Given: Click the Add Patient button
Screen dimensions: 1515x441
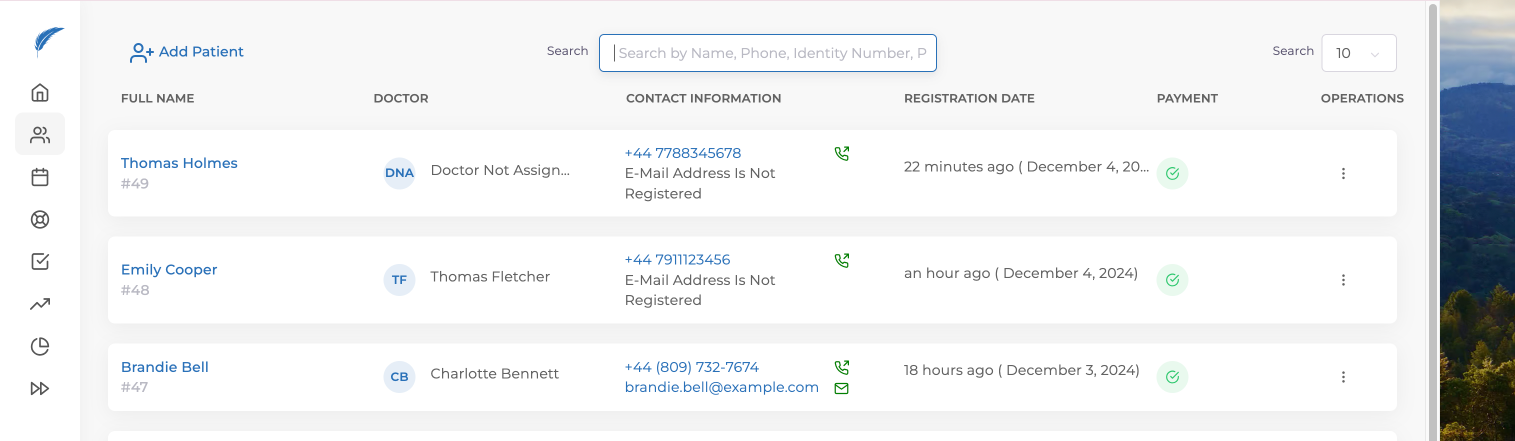Looking at the screenshot, I should (187, 52).
